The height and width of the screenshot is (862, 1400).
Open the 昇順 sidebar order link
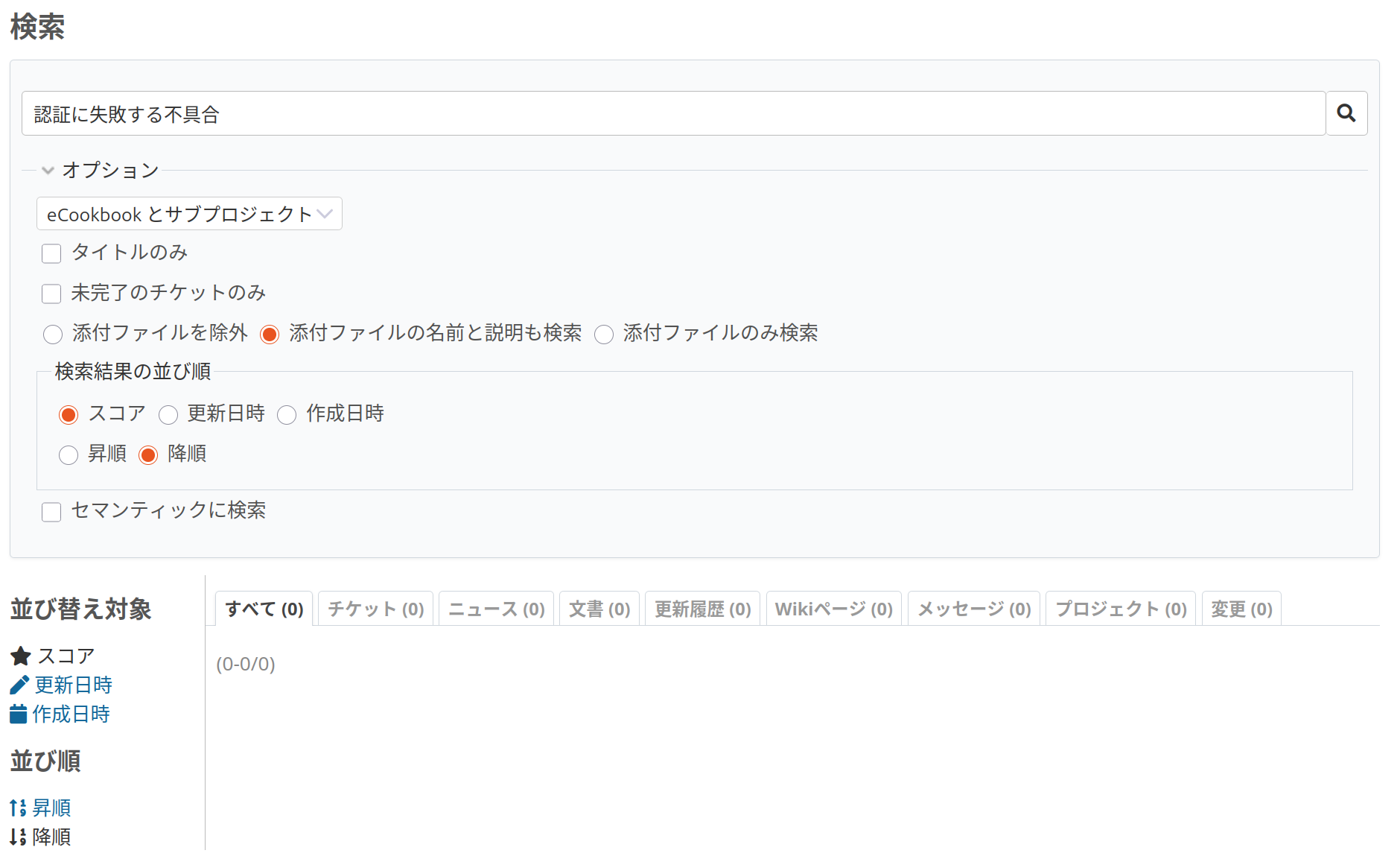point(51,808)
